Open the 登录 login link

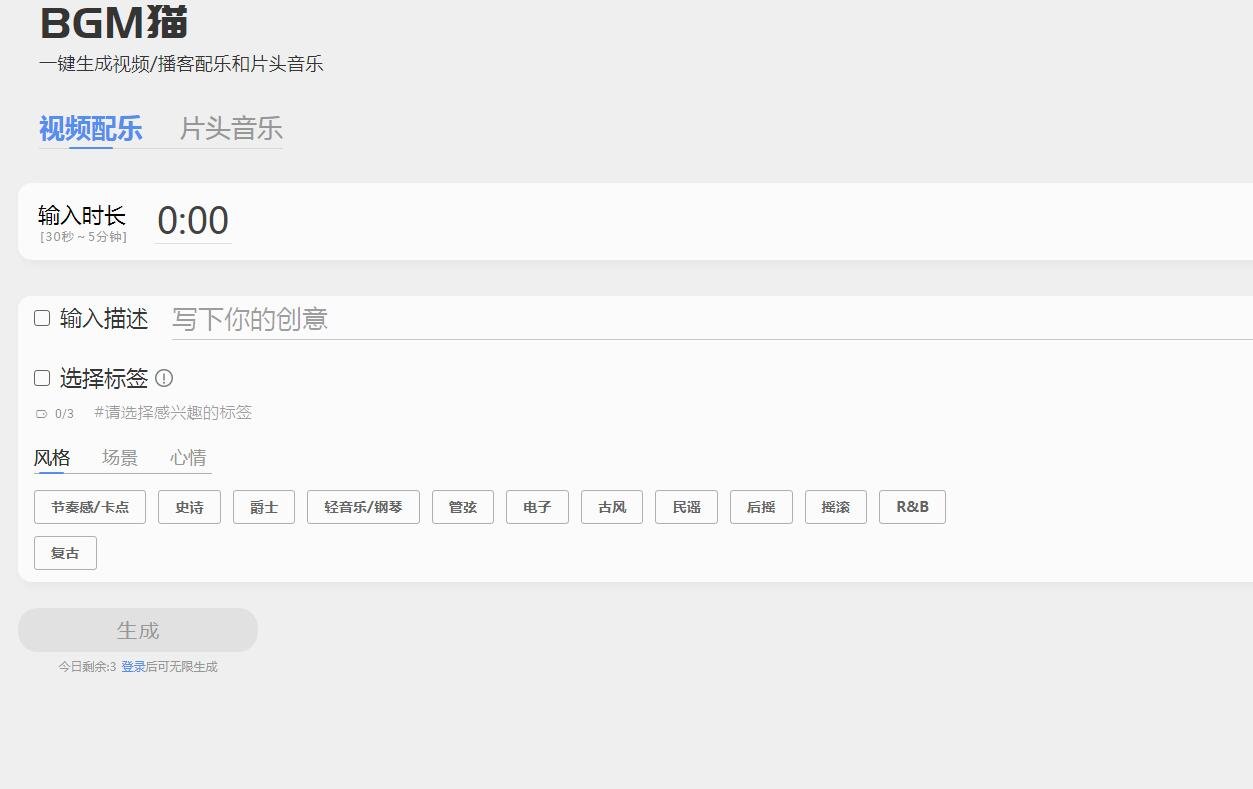(x=133, y=667)
